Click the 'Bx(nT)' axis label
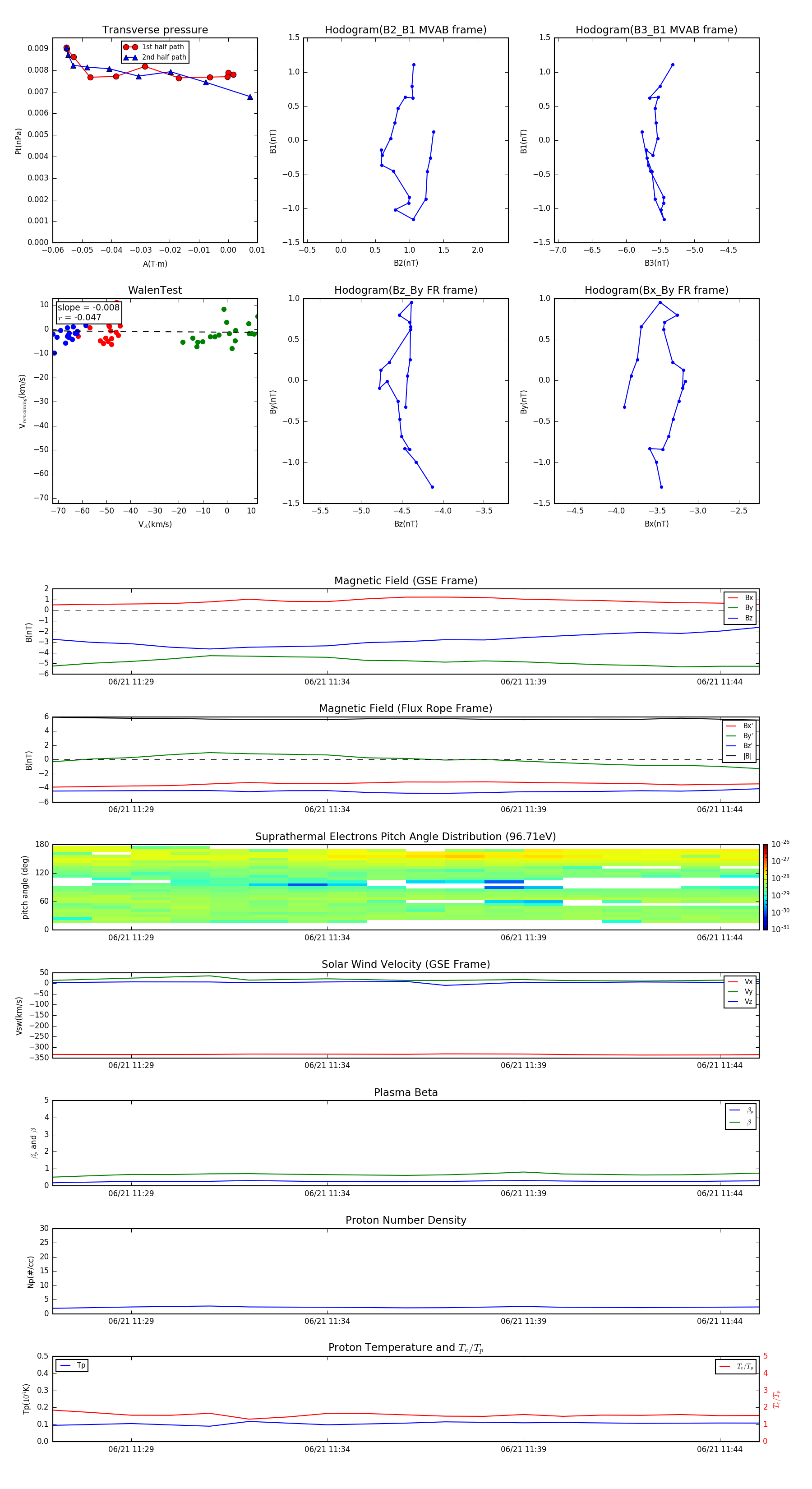The height and width of the screenshot is (1489, 812). click(656, 524)
